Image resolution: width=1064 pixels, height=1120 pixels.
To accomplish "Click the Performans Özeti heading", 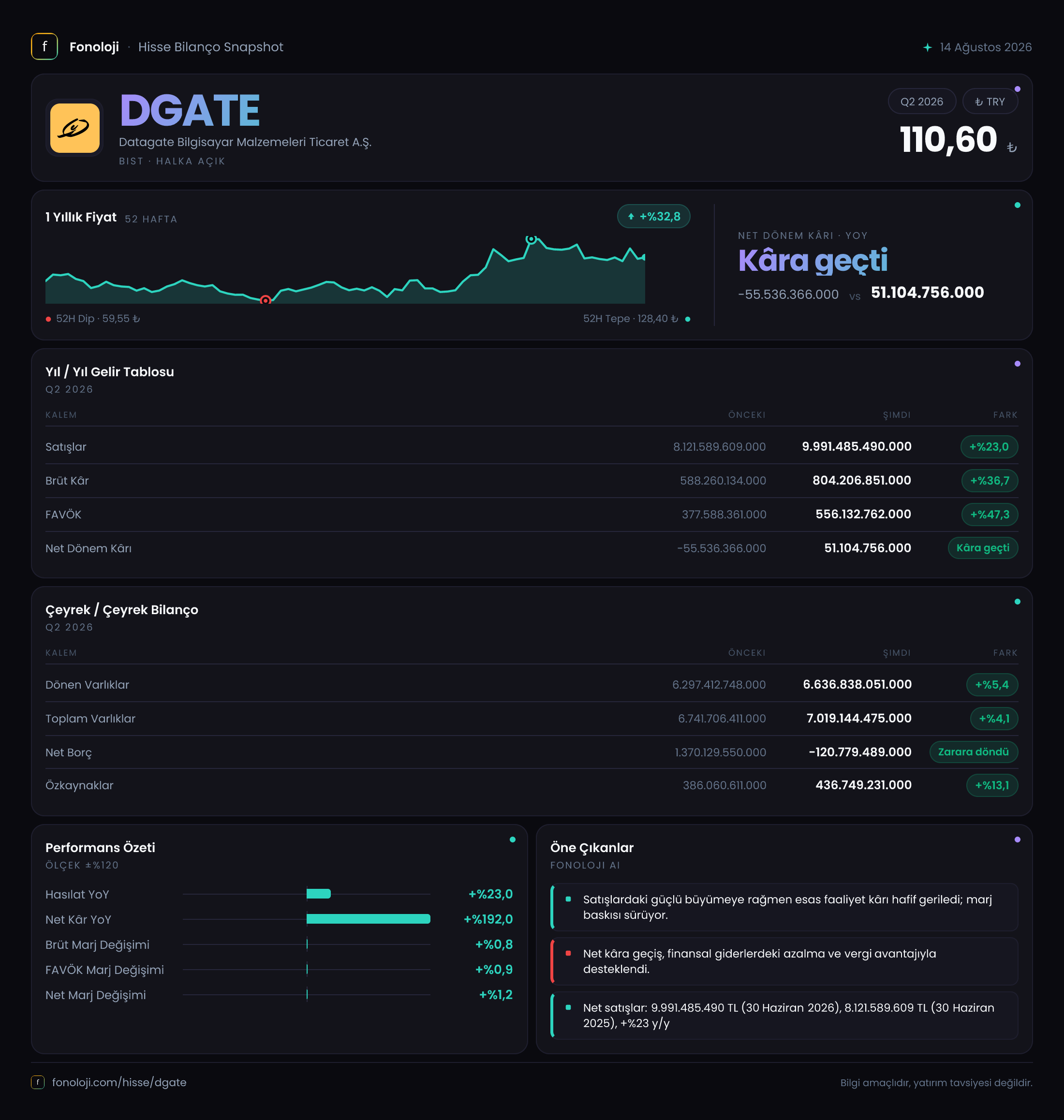I will coord(101,848).
